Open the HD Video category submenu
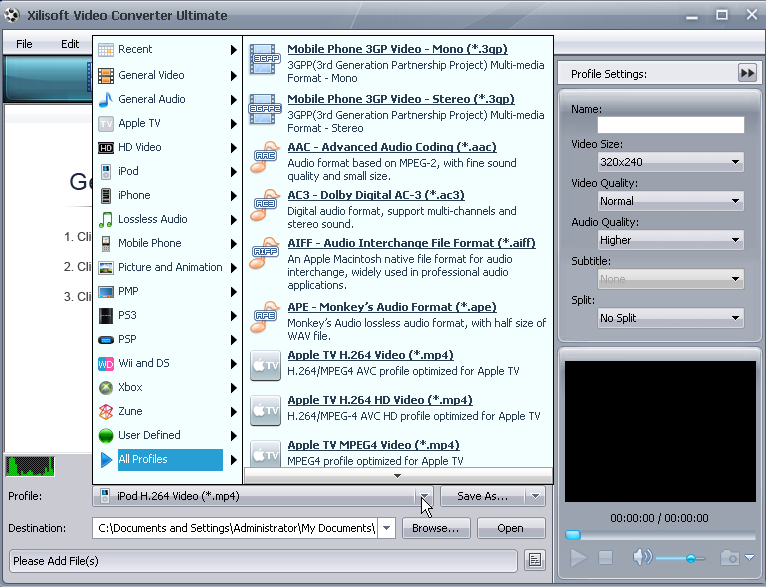Image resolution: width=766 pixels, height=587 pixels. 167,147
